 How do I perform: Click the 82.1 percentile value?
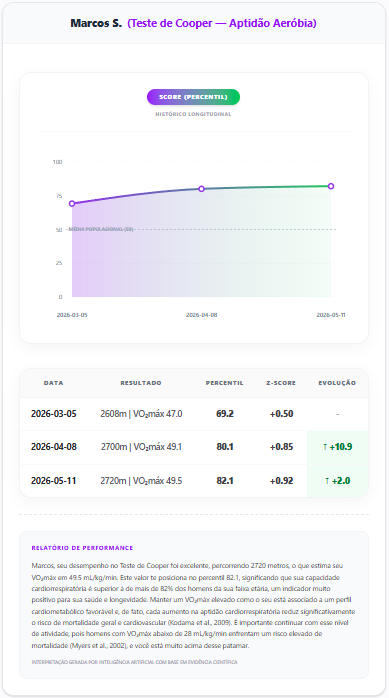(225, 481)
